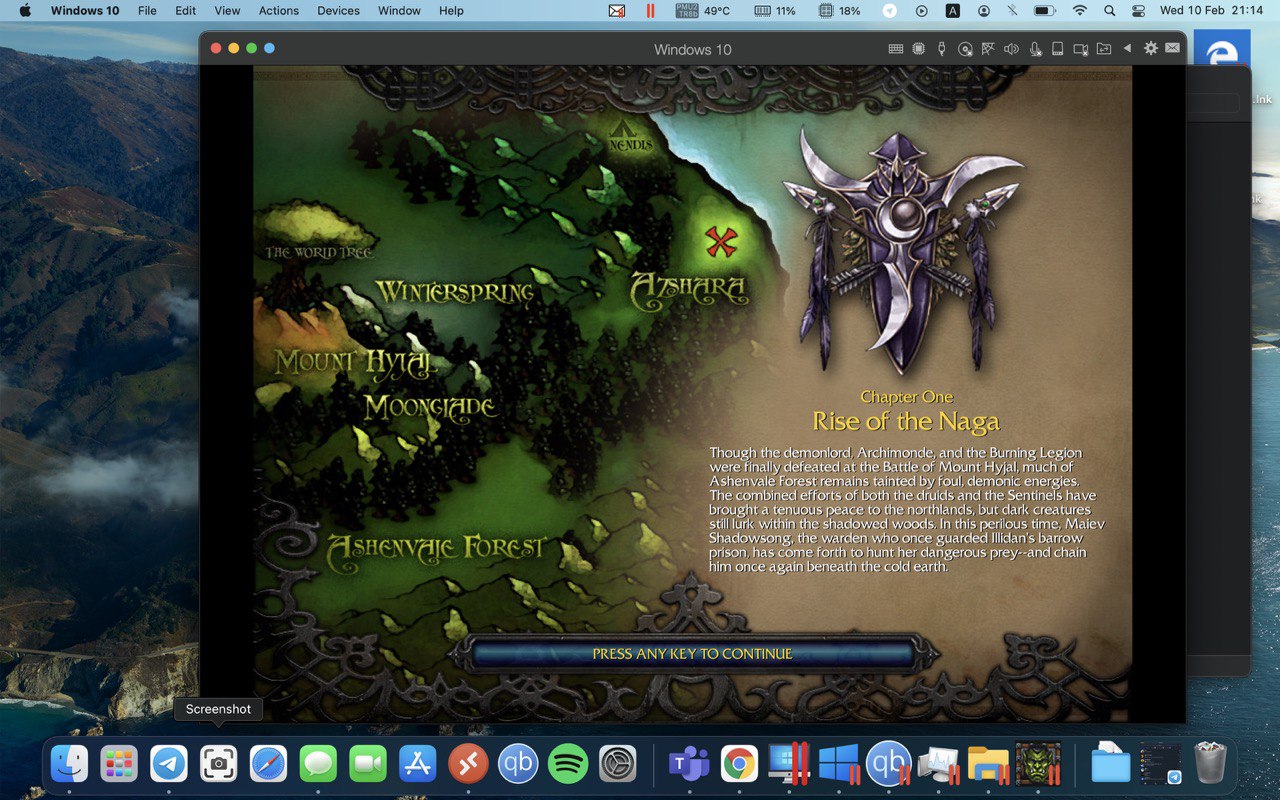Click the 'Rise of the Naga' chapter title

click(906, 421)
